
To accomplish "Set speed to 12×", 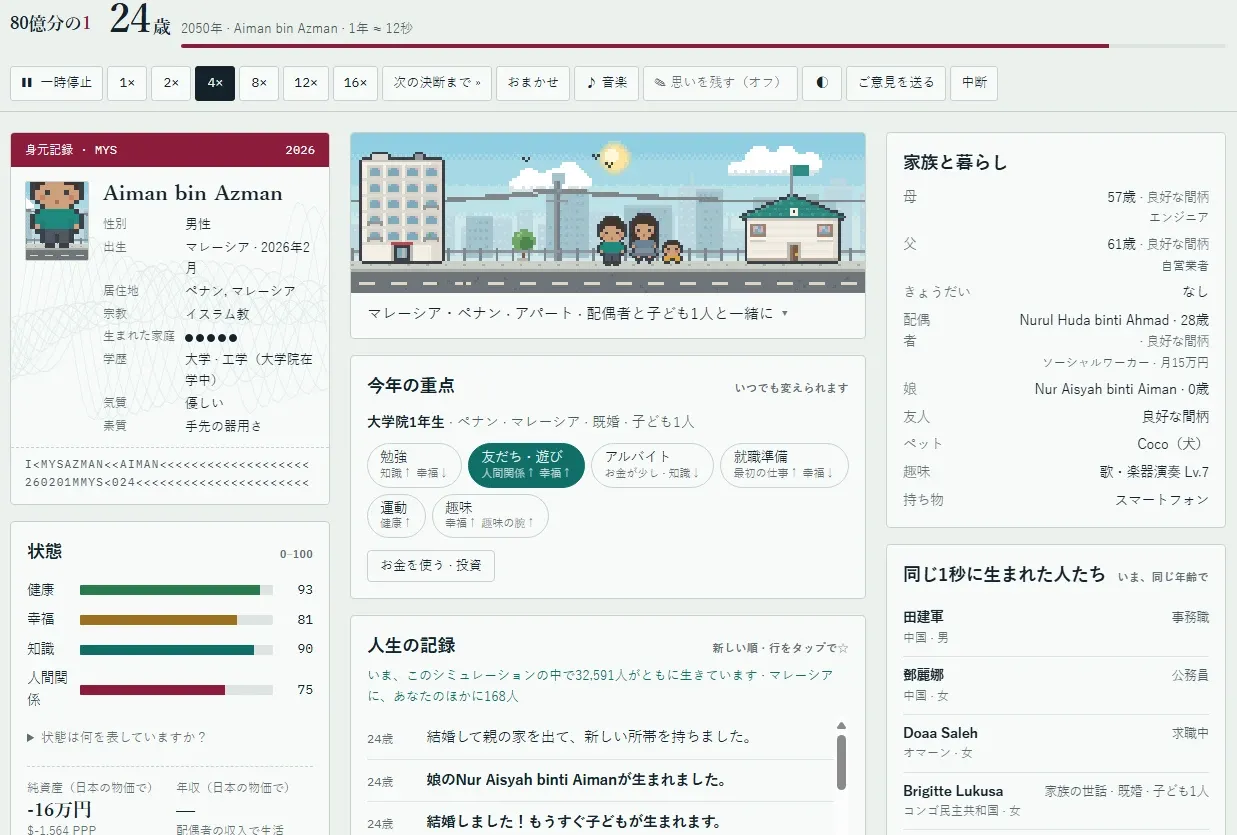I will tap(306, 83).
